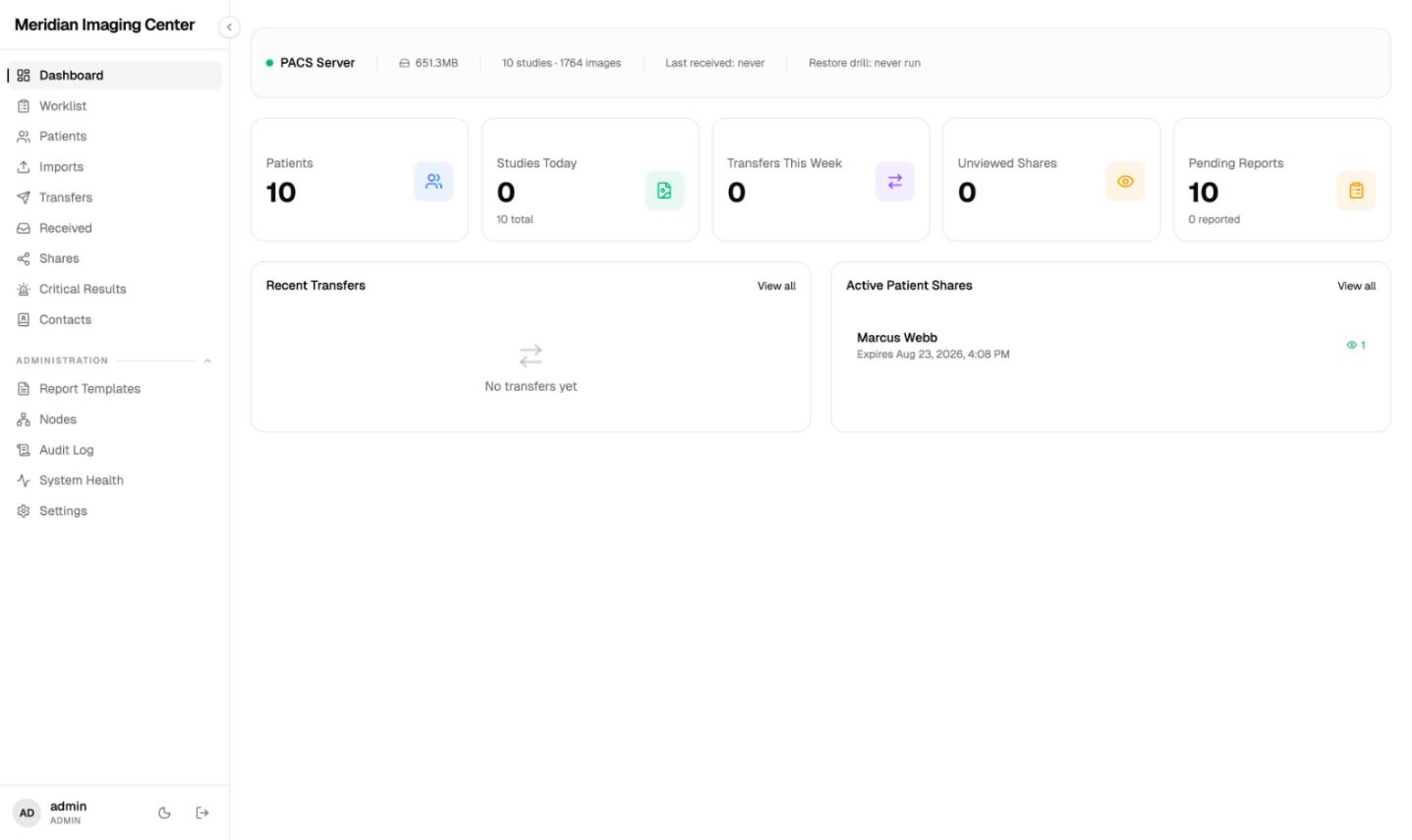Open the Marcus Webb share entry
The width and height of the screenshot is (1412, 840).
click(x=1110, y=345)
